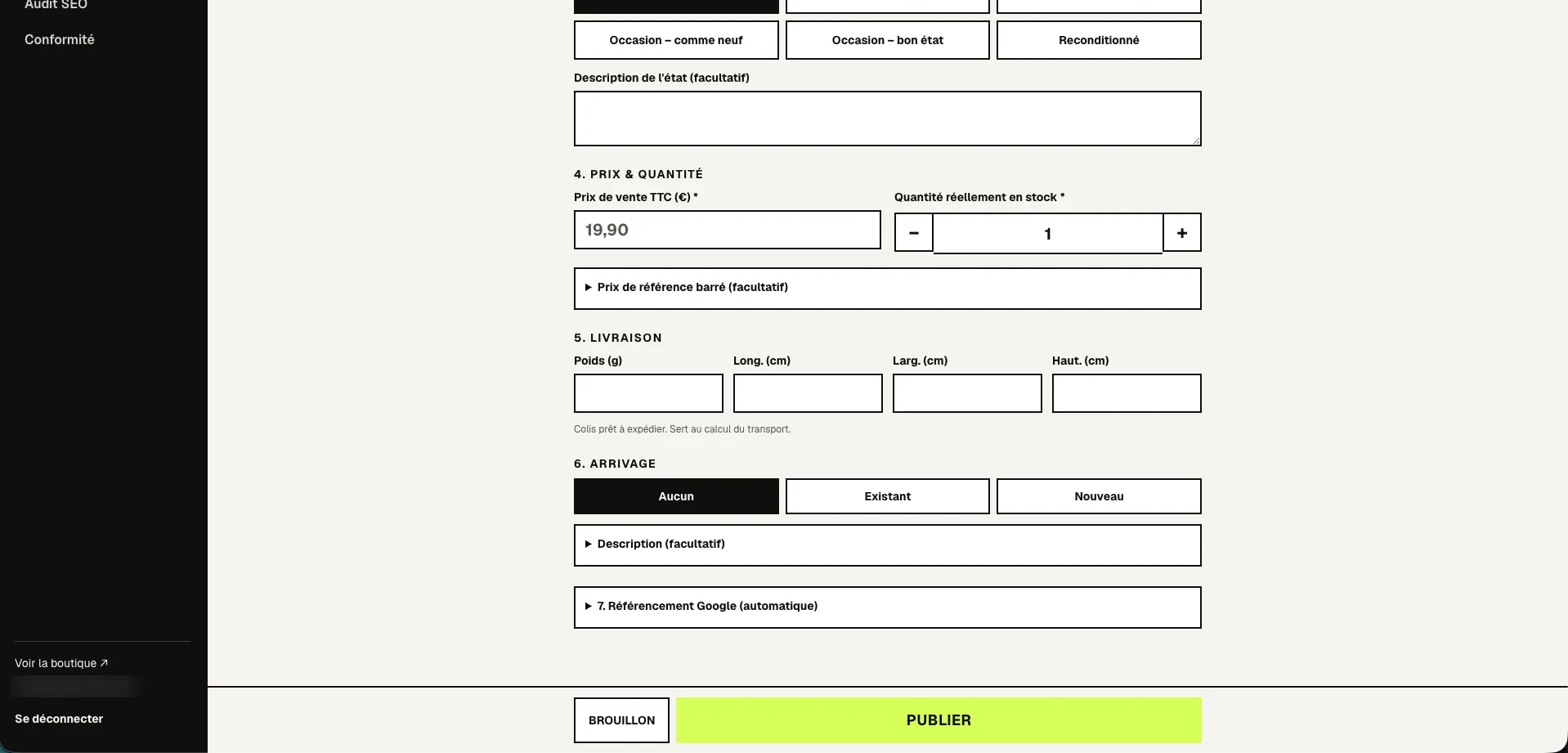This screenshot has width=1568, height=753.
Task: Click the 'Description de l'état (facultatif)' label
Action: click(x=661, y=78)
